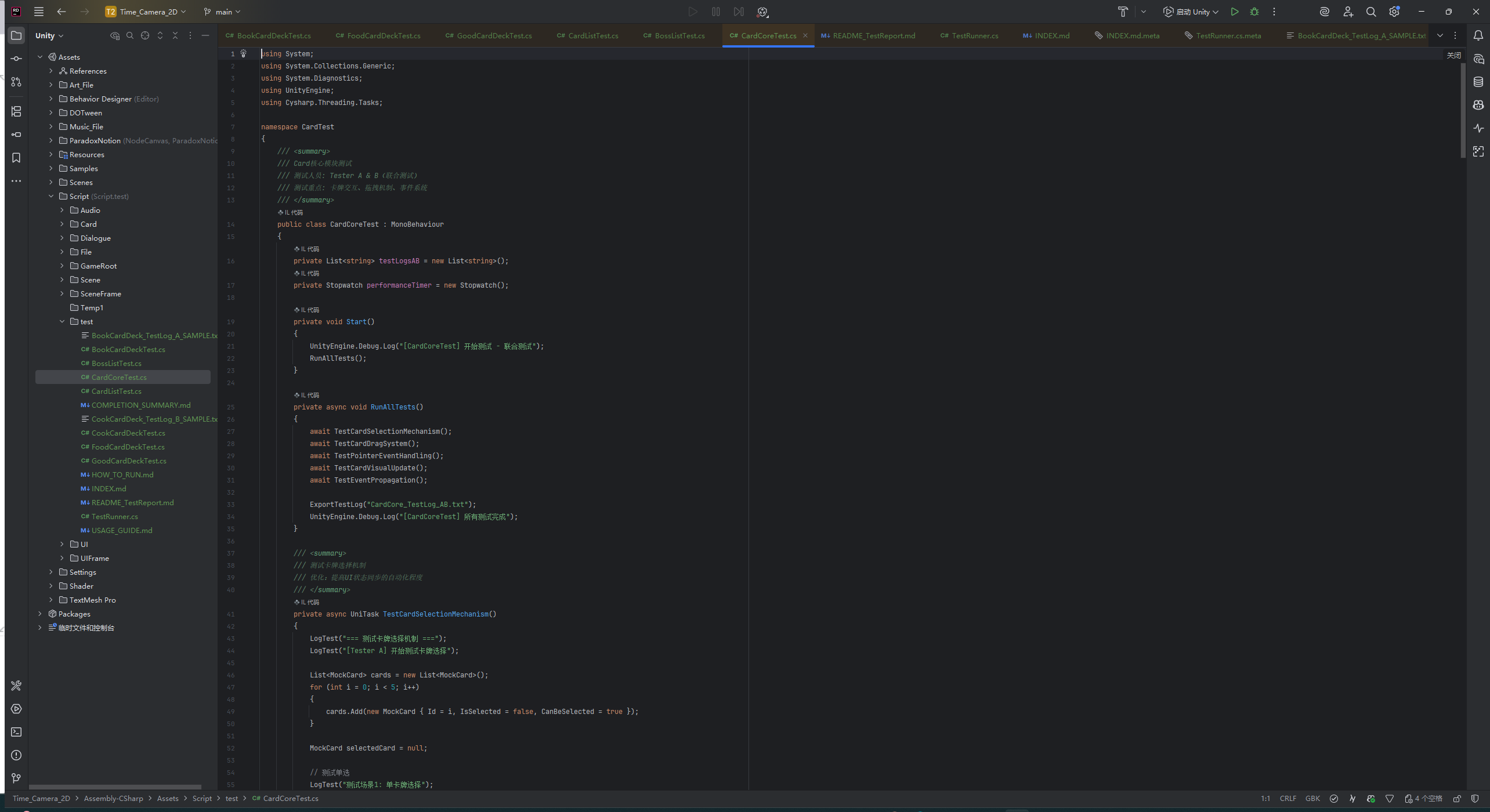1490x812 pixels.
Task: Click the Search Everywhere magnifier
Action: pyautogui.click(x=1371, y=12)
